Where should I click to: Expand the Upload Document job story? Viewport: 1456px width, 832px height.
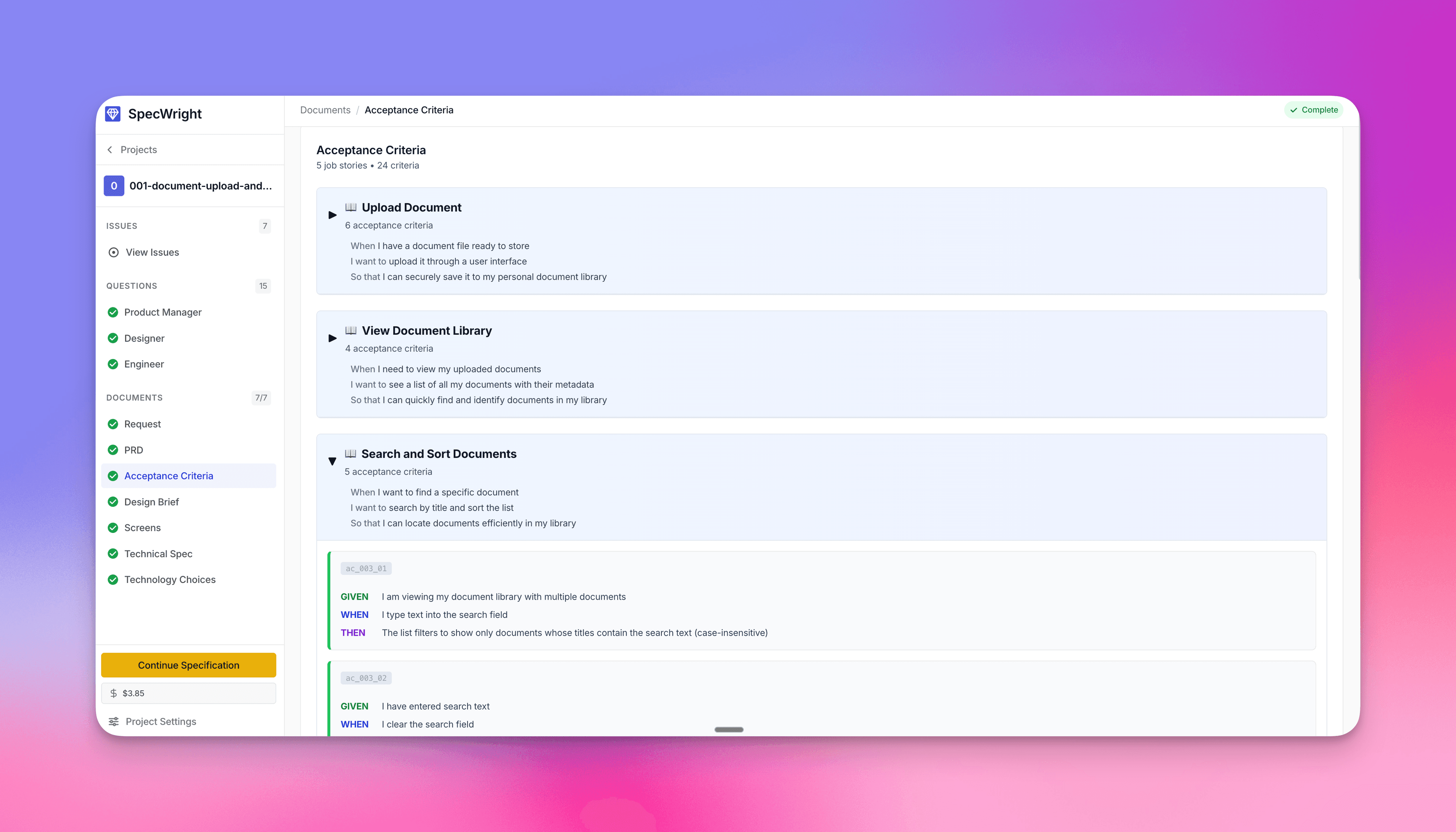pos(332,215)
